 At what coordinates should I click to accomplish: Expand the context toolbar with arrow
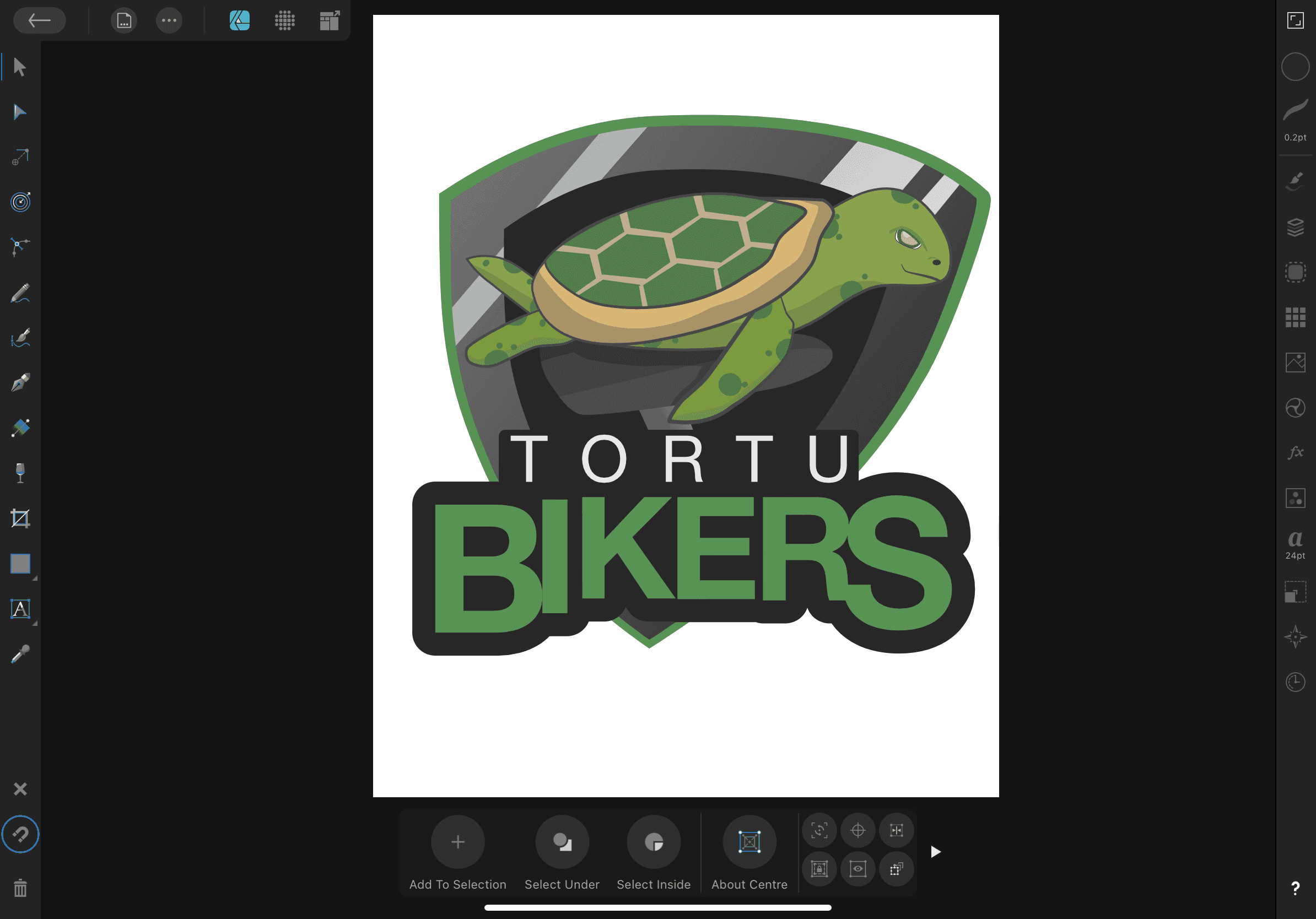coord(935,852)
